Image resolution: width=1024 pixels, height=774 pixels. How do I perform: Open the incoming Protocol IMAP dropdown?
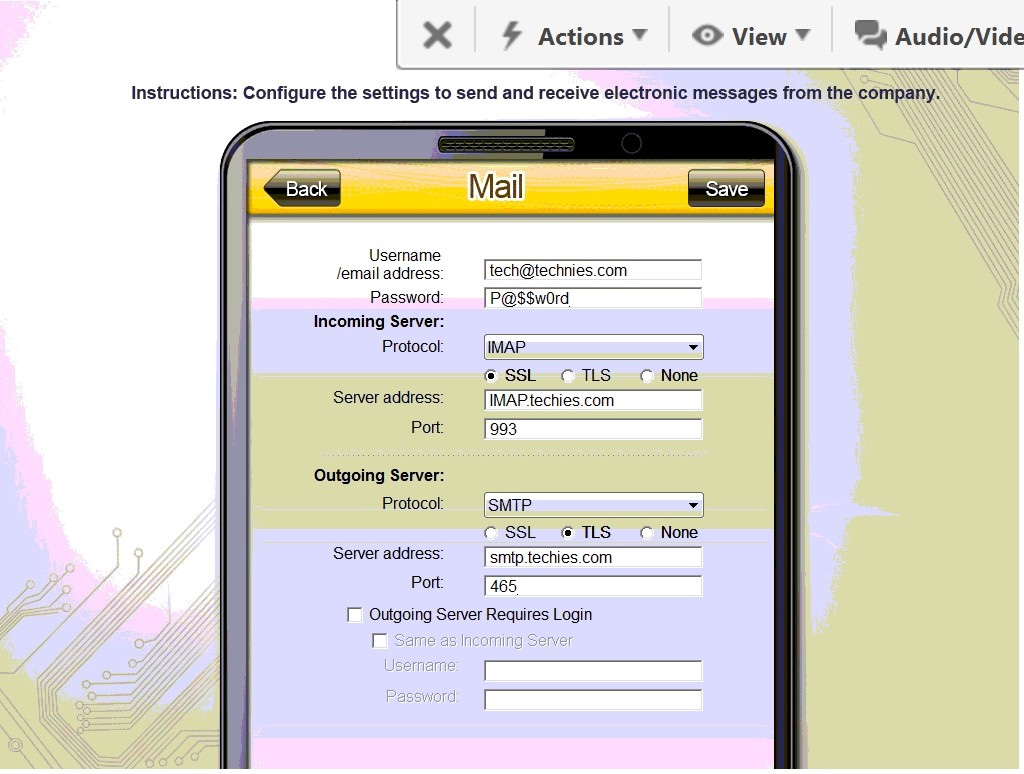click(x=594, y=347)
